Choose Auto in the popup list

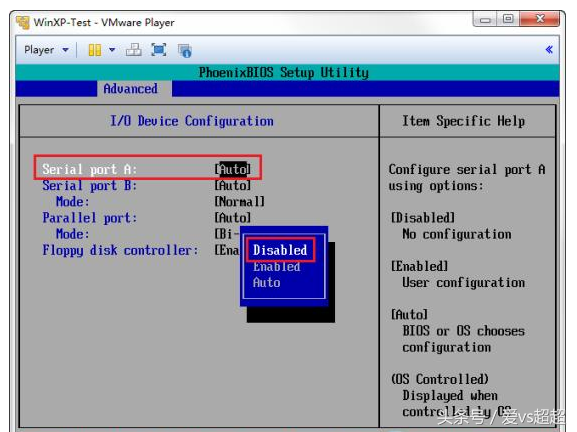tap(266, 283)
